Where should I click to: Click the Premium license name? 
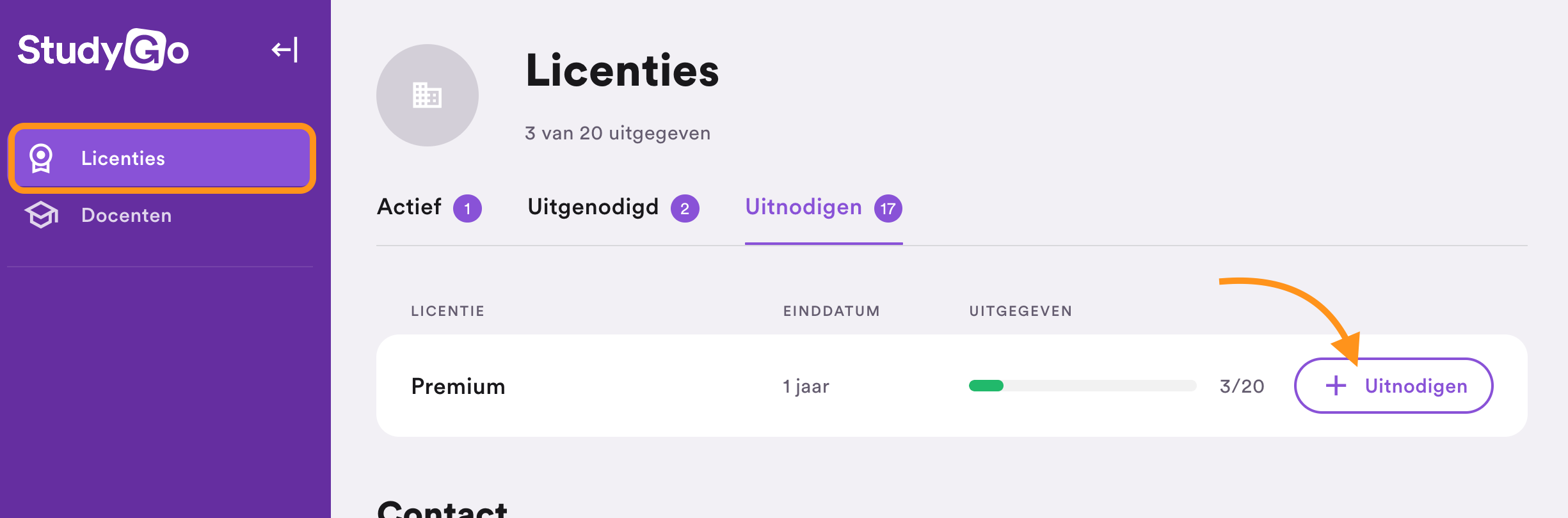458,386
